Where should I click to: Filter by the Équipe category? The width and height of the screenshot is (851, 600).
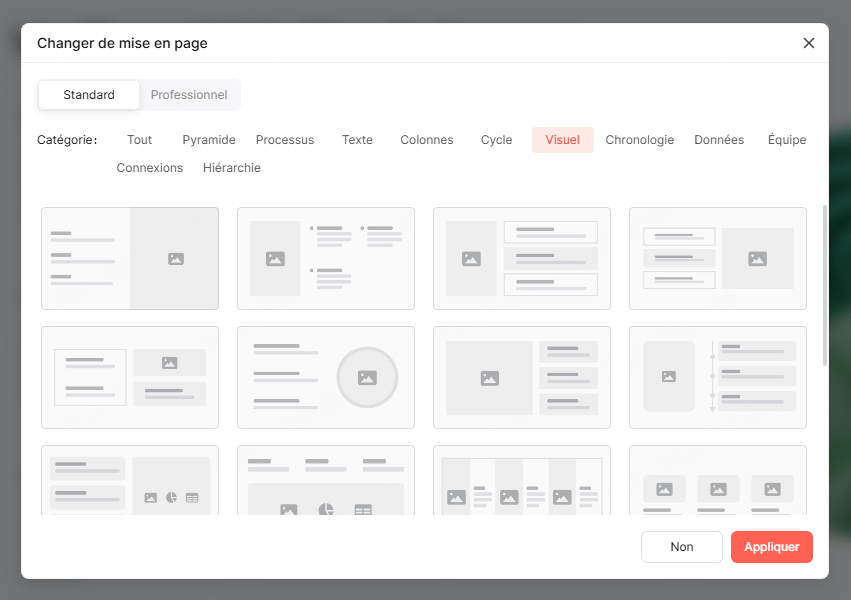787,140
